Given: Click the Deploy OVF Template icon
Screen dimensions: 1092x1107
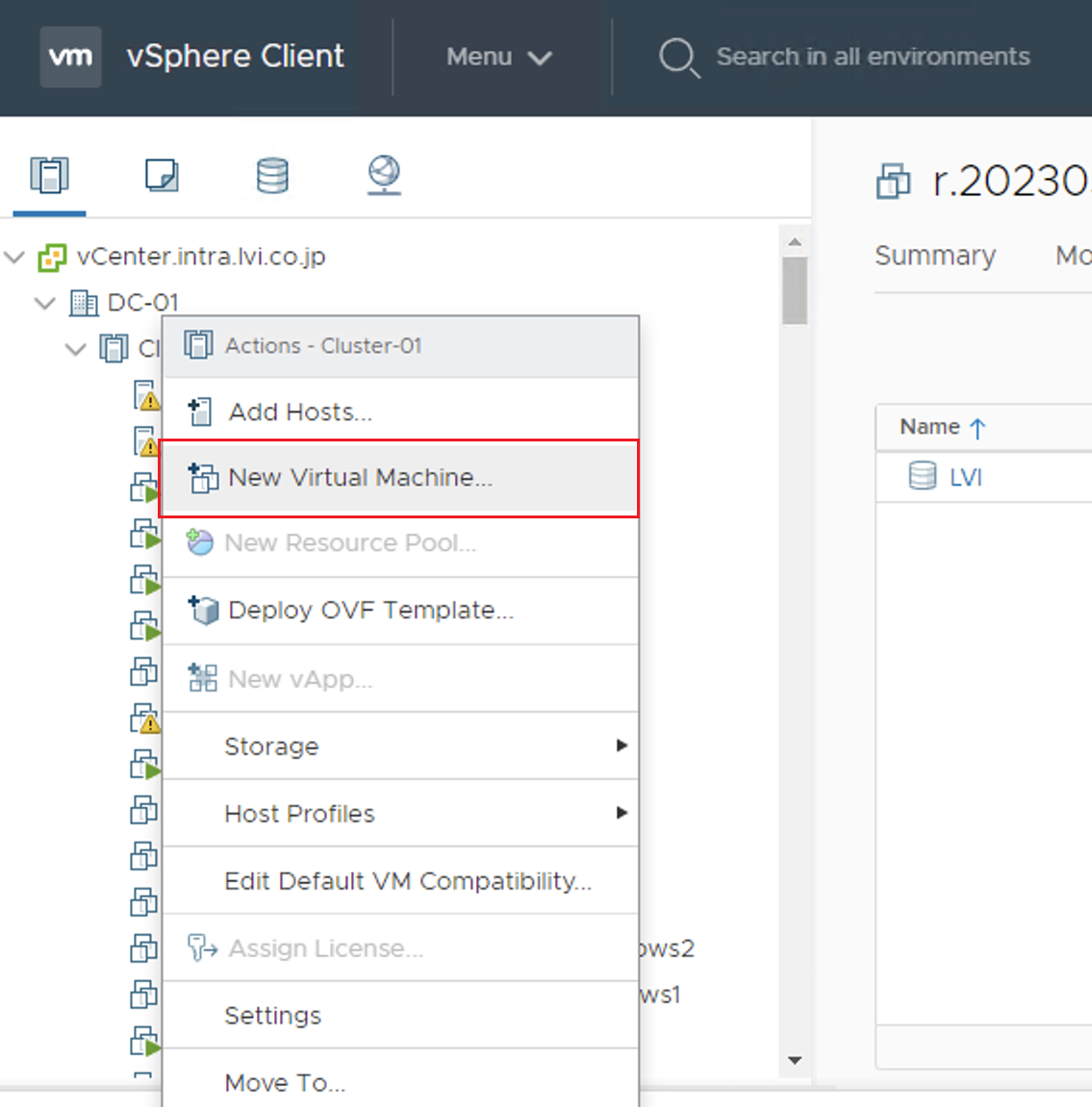Looking at the screenshot, I should click(x=203, y=611).
